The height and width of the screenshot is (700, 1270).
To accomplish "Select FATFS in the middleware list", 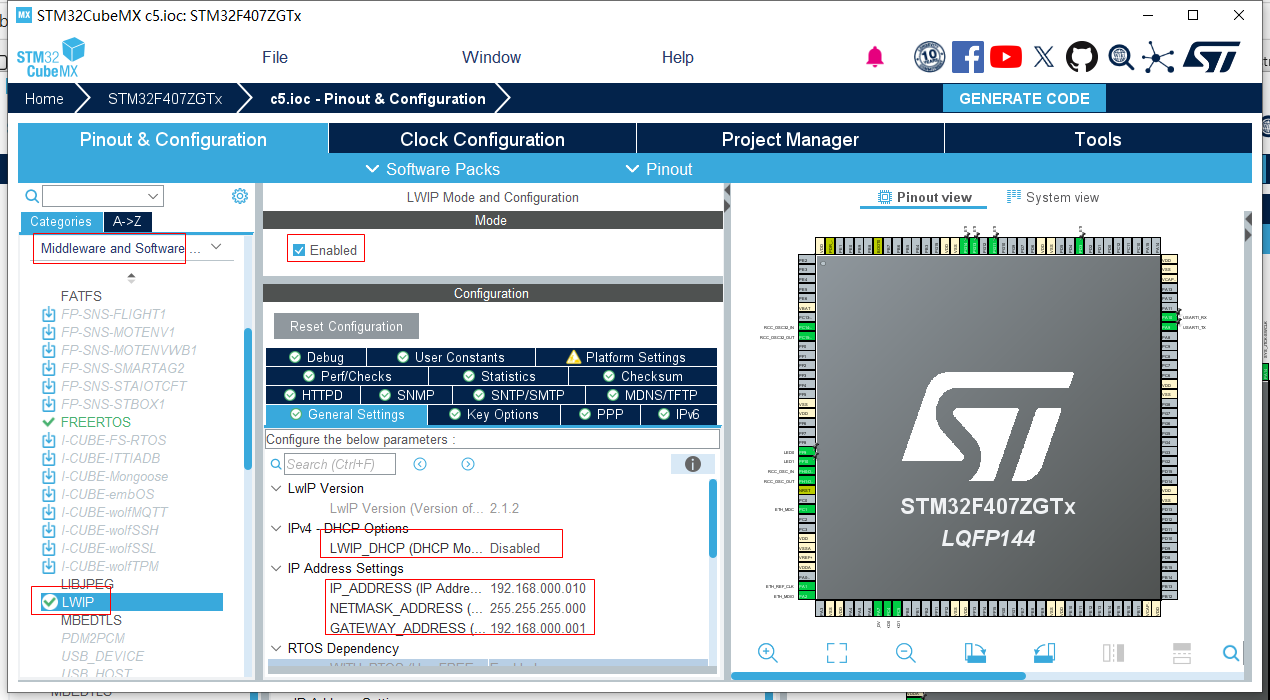I will click(x=81, y=296).
